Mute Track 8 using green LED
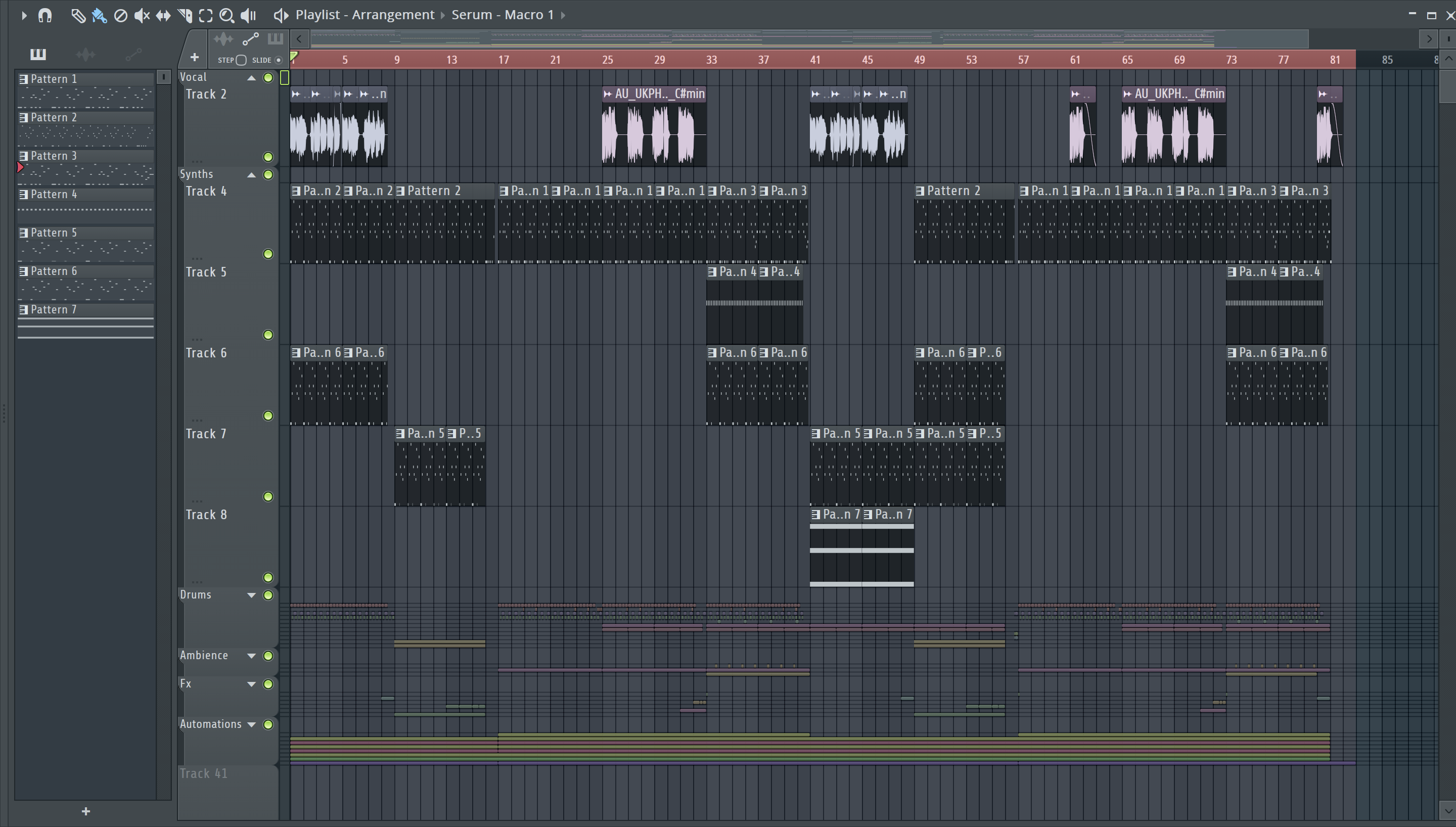This screenshot has height=827, width=1456. [x=268, y=578]
